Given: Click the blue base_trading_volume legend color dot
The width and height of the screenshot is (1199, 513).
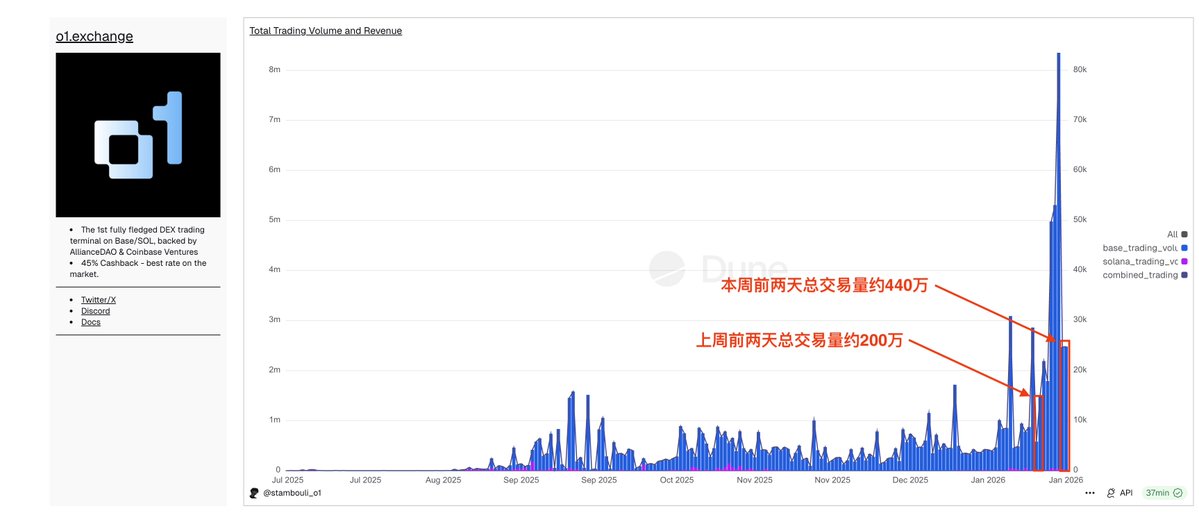Looking at the screenshot, I should click(x=1184, y=247).
